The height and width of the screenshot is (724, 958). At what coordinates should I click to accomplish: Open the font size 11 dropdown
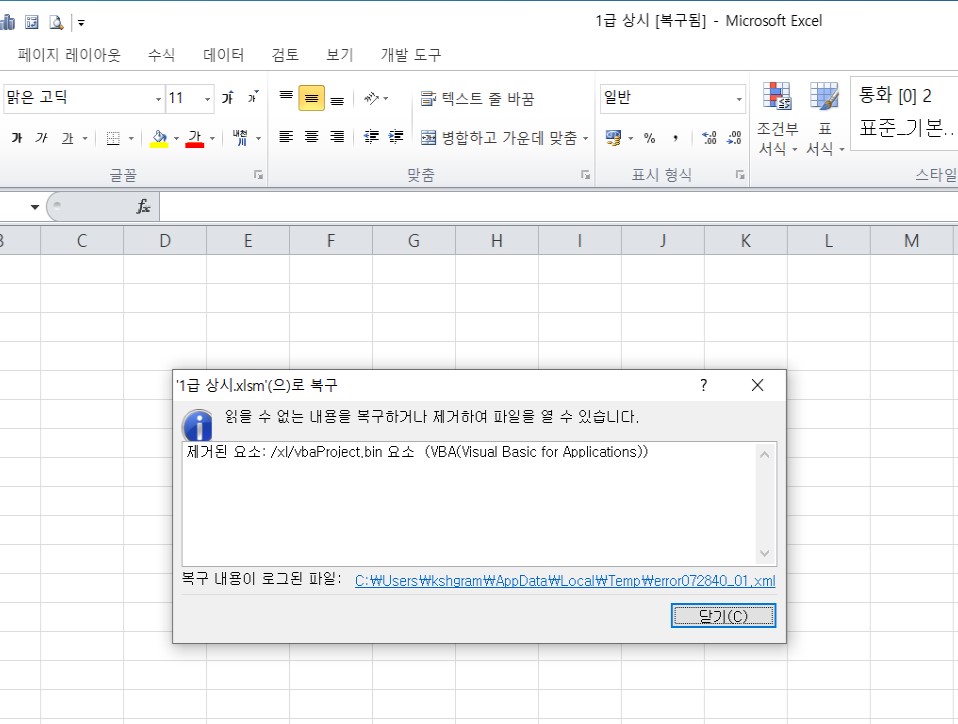tap(208, 98)
